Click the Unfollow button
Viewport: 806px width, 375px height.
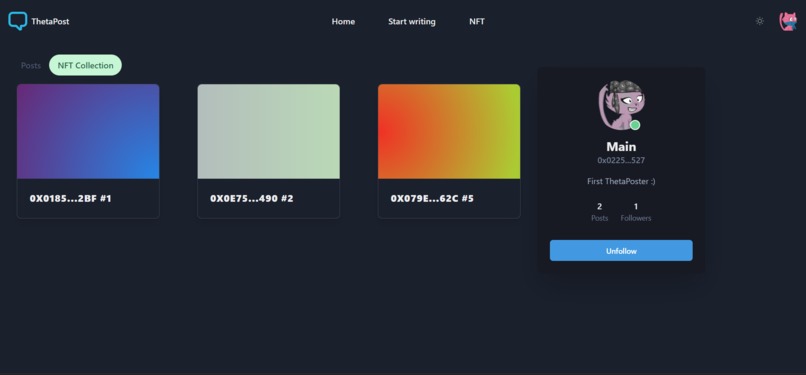coord(621,251)
